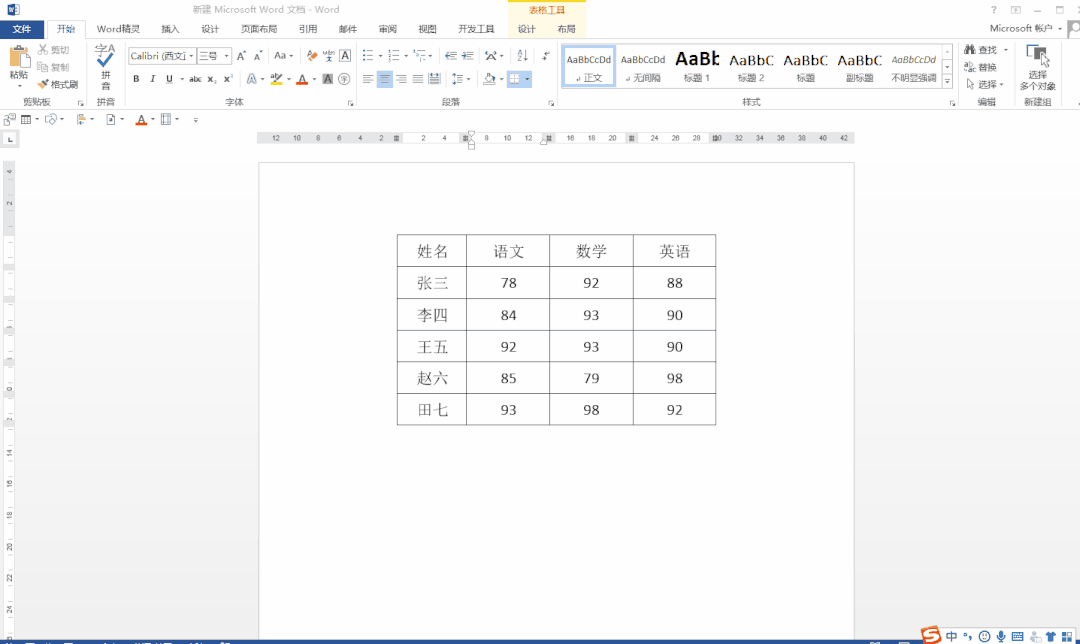Click the emoji face icon in input bar
1080x644 pixels.
click(984, 636)
